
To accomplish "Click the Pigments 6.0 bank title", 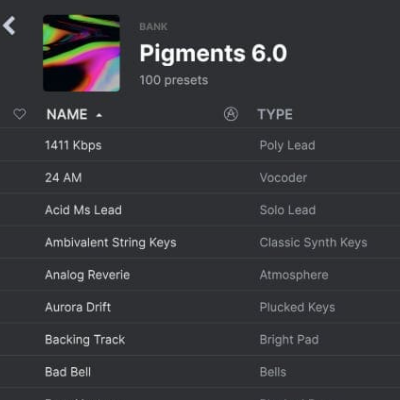I will (x=213, y=53).
